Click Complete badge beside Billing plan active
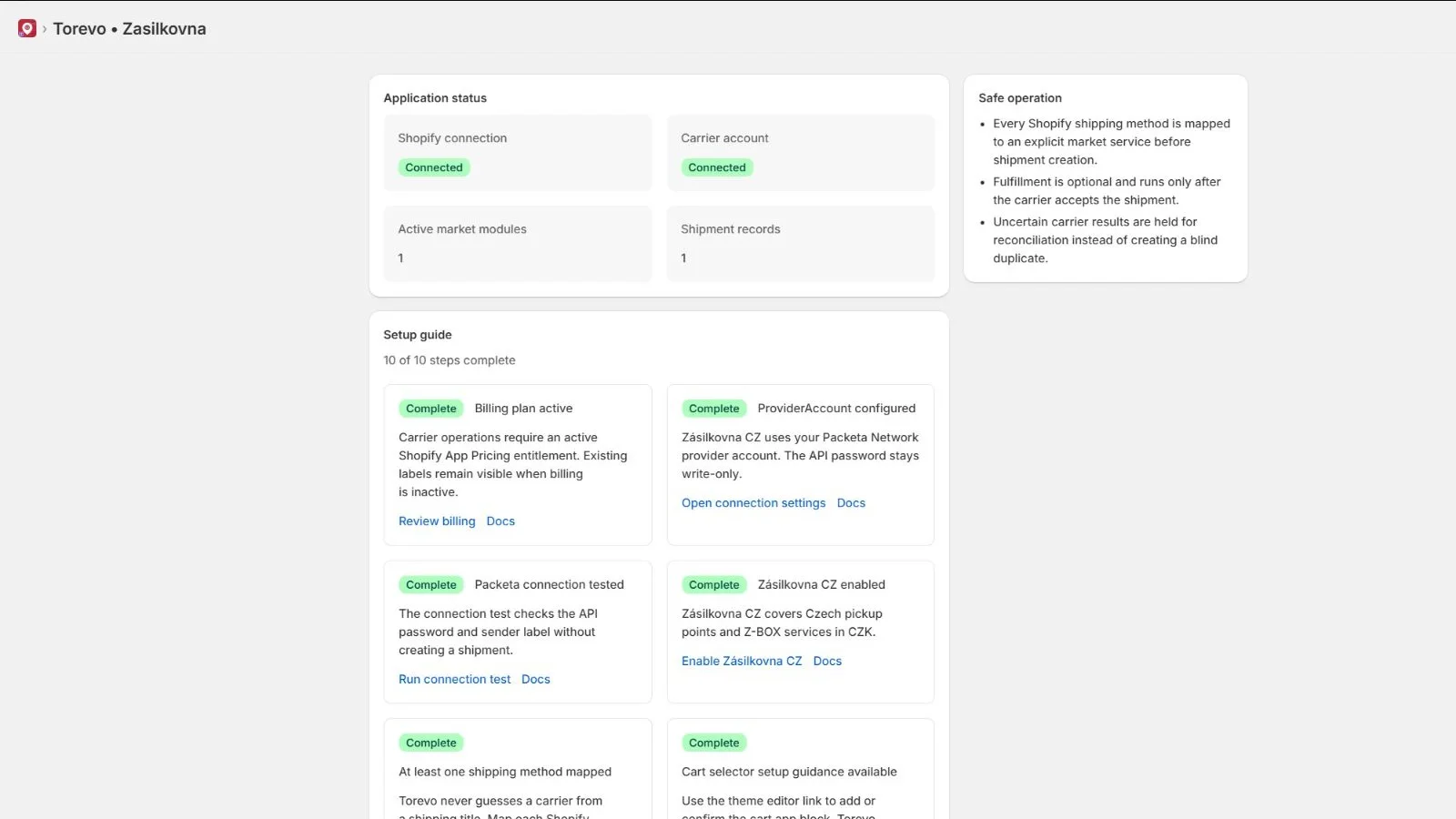The height and width of the screenshot is (819, 1456). point(431,409)
